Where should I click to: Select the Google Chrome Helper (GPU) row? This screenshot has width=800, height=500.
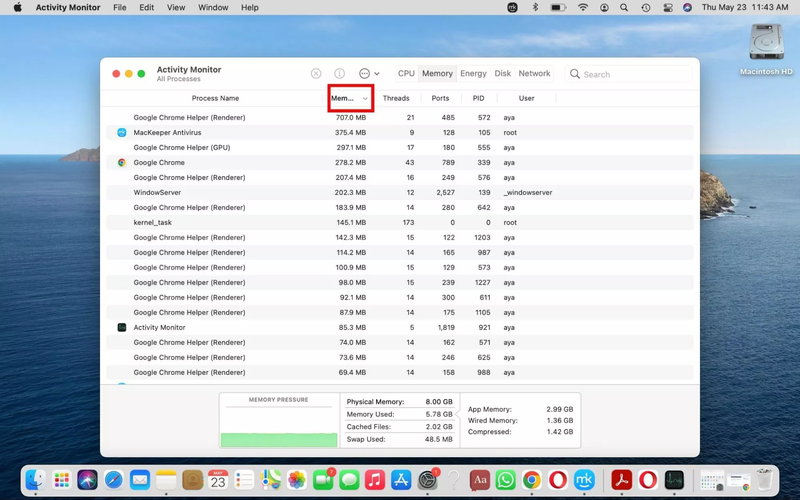(399, 147)
